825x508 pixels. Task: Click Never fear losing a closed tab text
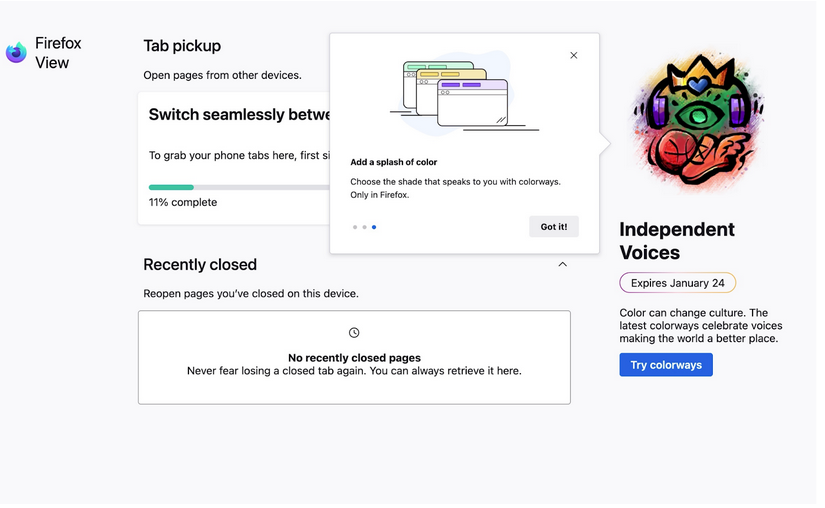click(354, 371)
